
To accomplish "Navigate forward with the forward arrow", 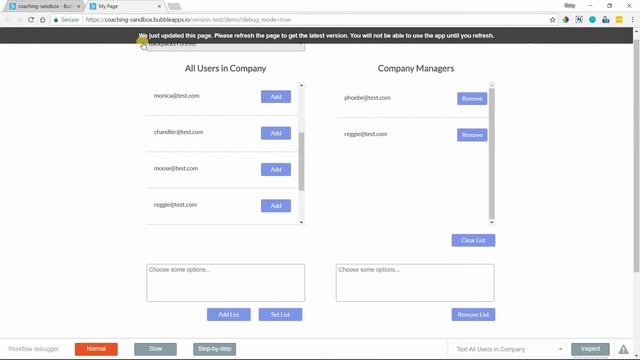I will (19, 20).
